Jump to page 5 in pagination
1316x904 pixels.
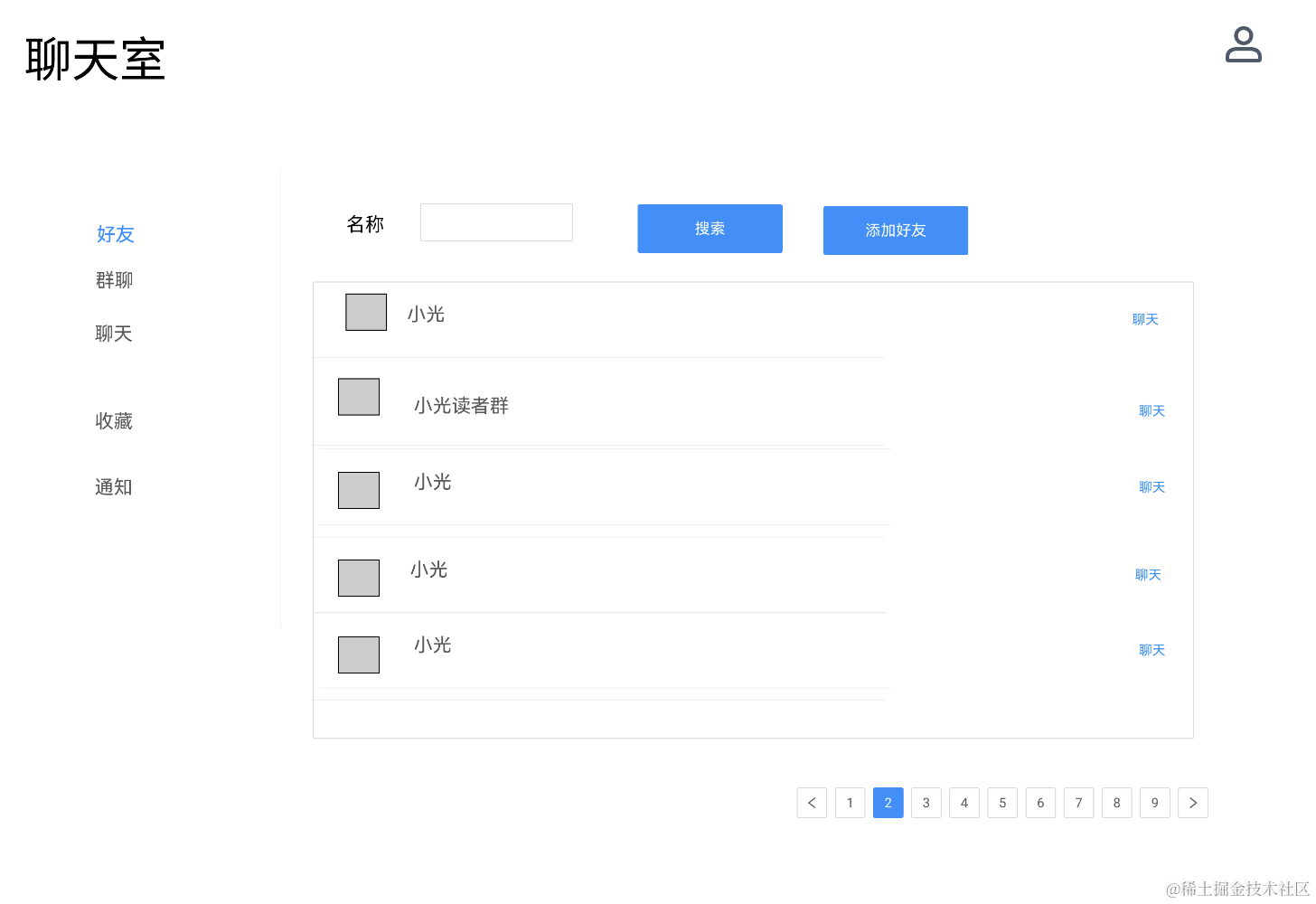pyautogui.click(x=1002, y=803)
